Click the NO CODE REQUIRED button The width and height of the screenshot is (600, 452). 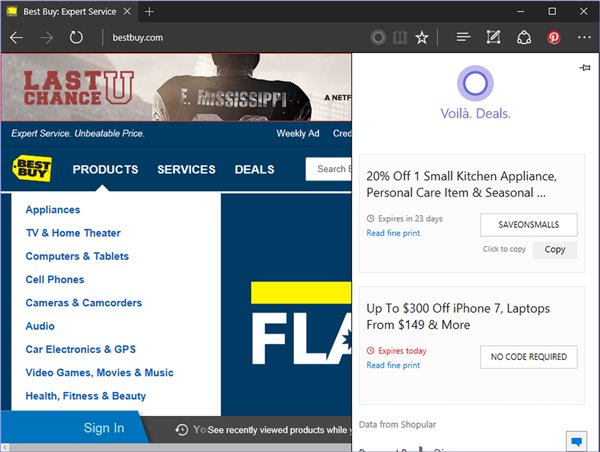[x=529, y=357]
